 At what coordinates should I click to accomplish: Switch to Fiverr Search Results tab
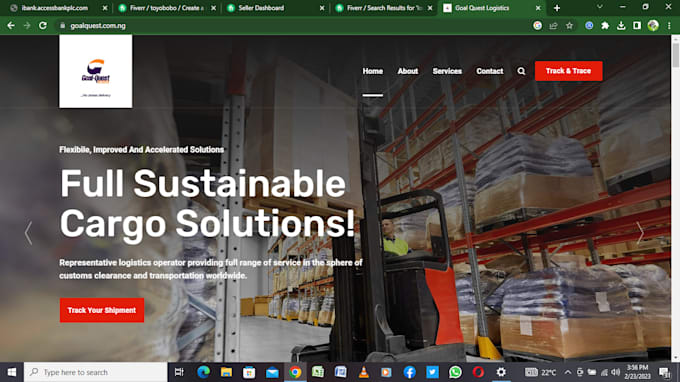click(x=384, y=8)
